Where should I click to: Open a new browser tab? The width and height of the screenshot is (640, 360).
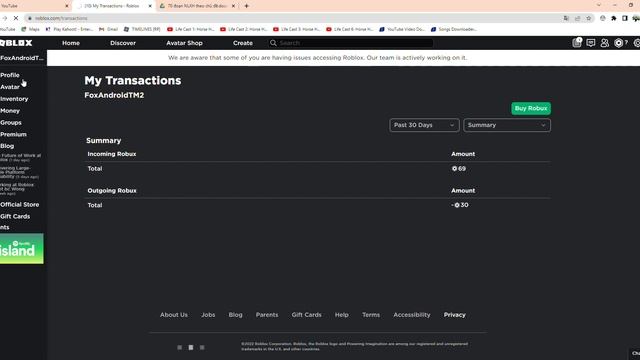[247, 6]
